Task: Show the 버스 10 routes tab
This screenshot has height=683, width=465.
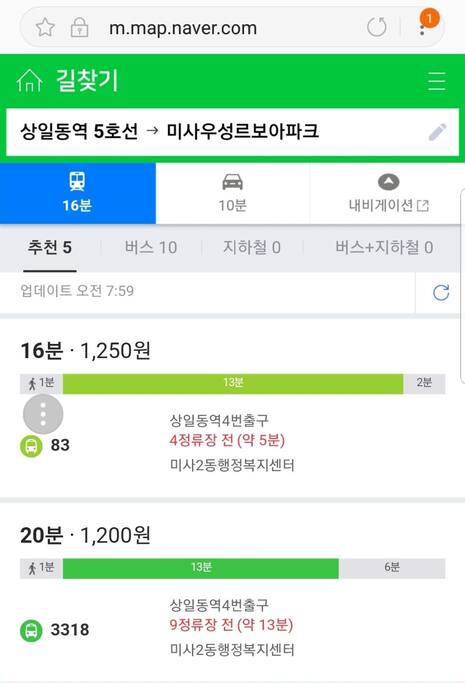Action: pos(151,248)
